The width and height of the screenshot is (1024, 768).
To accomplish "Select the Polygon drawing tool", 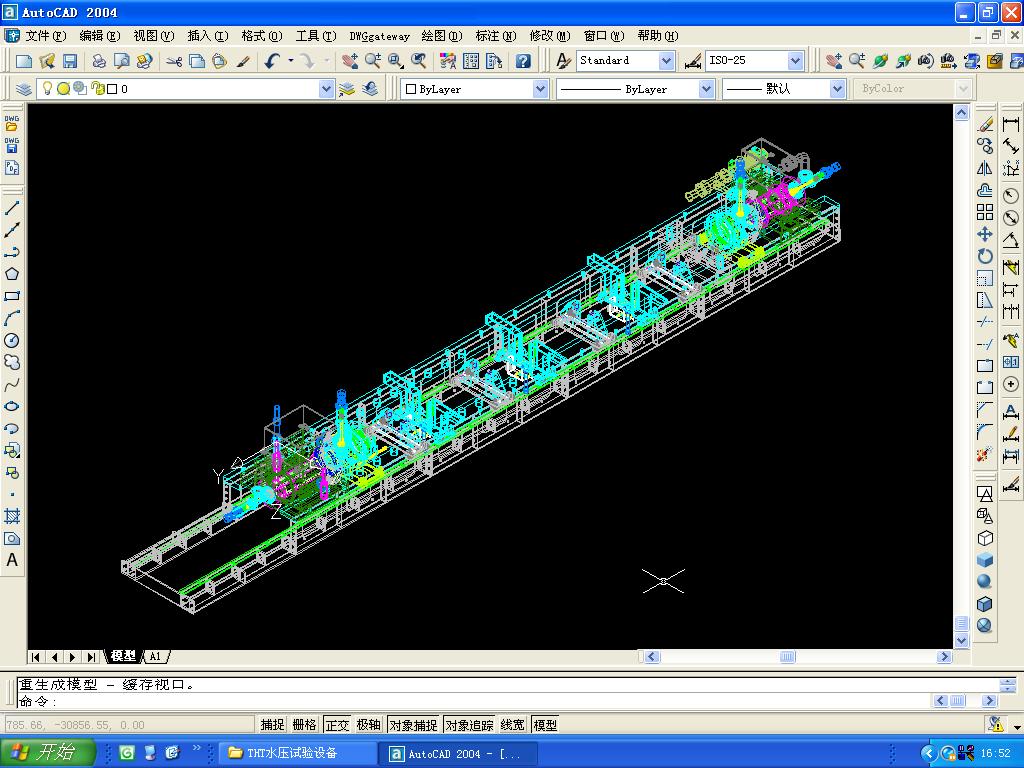I will point(12,274).
